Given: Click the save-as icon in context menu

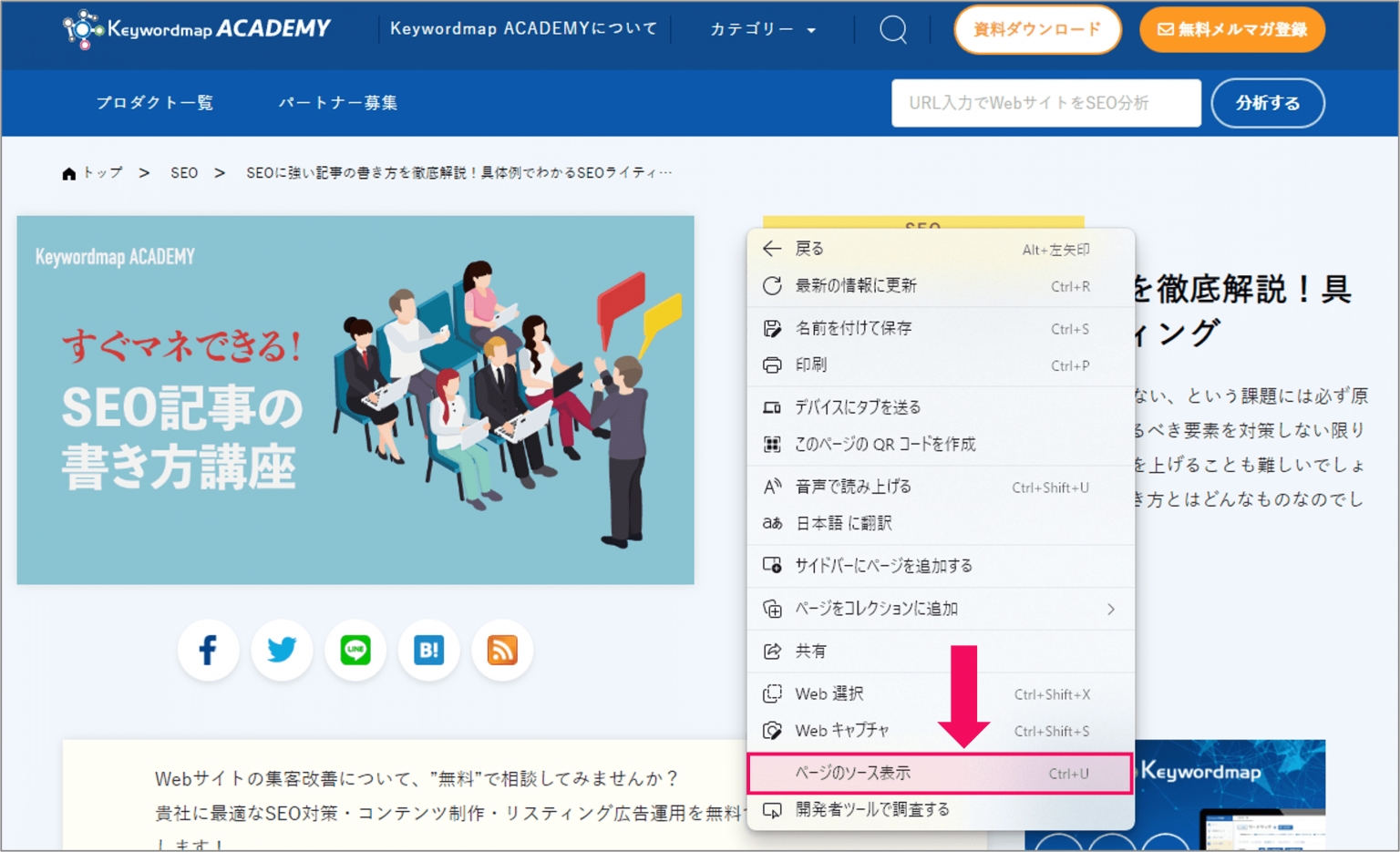Looking at the screenshot, I should pos(772,328).
